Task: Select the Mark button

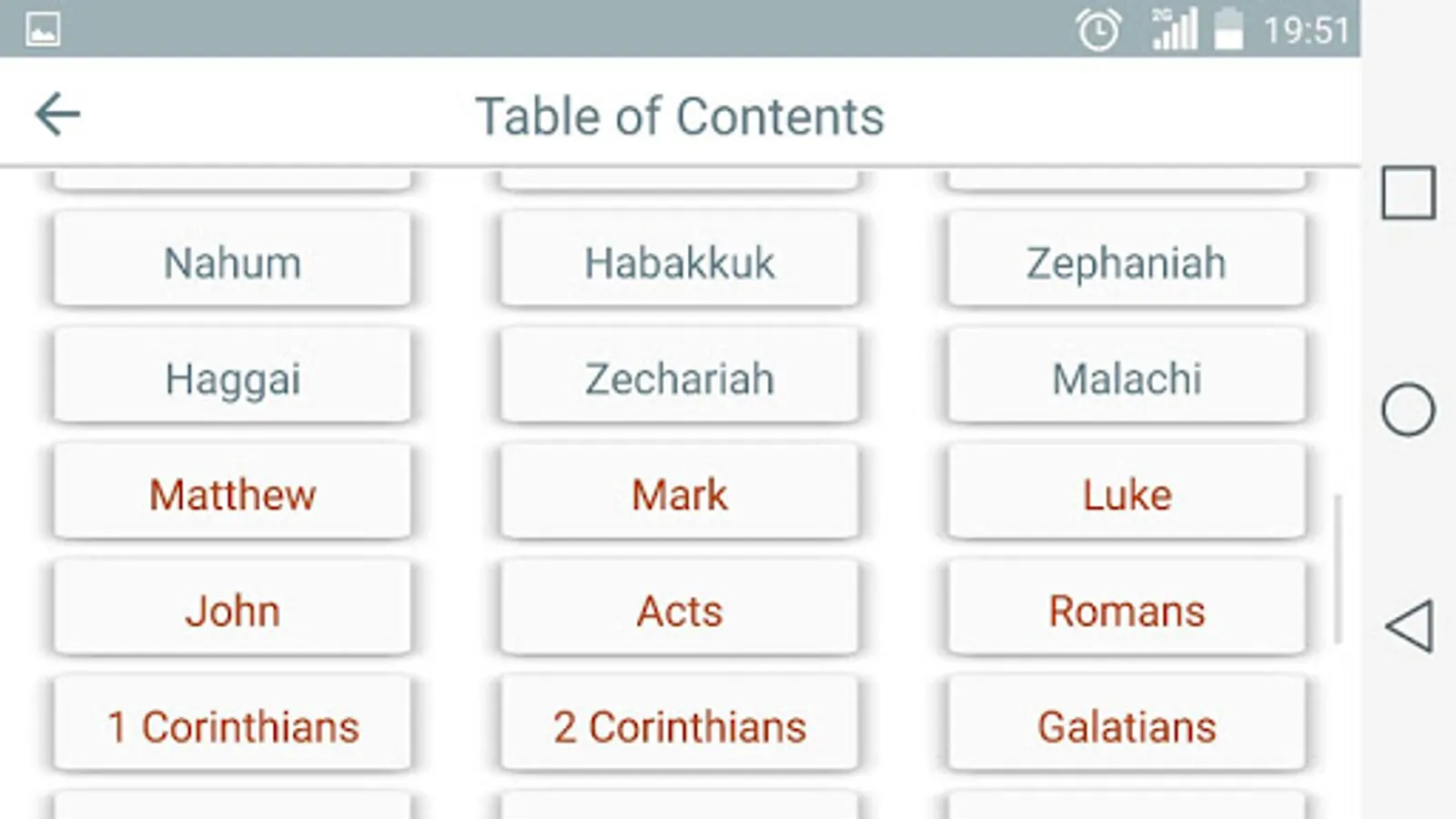Action: pyautogui.click(x=679, y=492)
